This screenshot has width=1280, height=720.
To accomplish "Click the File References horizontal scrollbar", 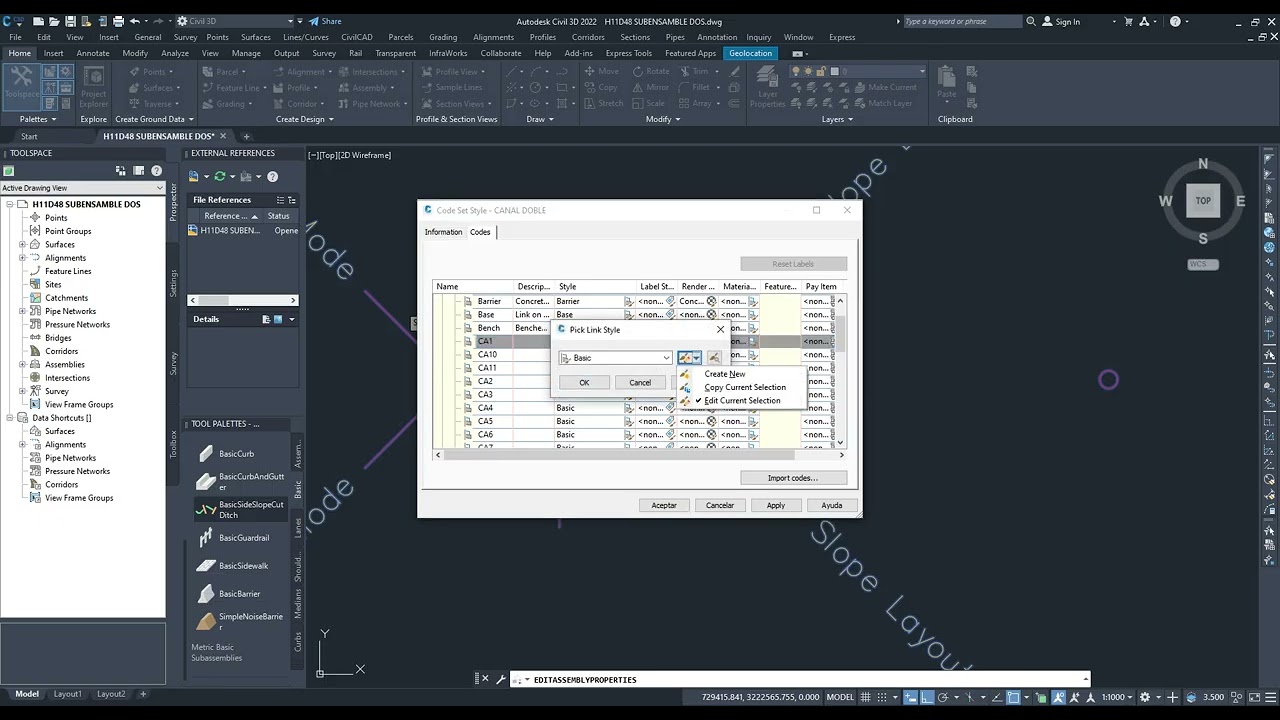I will (243, 300).
